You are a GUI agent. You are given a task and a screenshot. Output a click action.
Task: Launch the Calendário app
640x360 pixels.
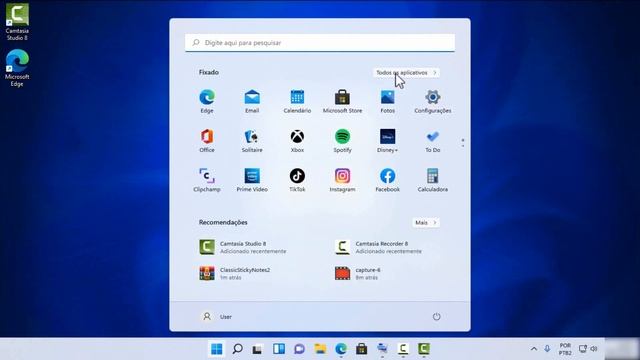[x=297, y=101]
